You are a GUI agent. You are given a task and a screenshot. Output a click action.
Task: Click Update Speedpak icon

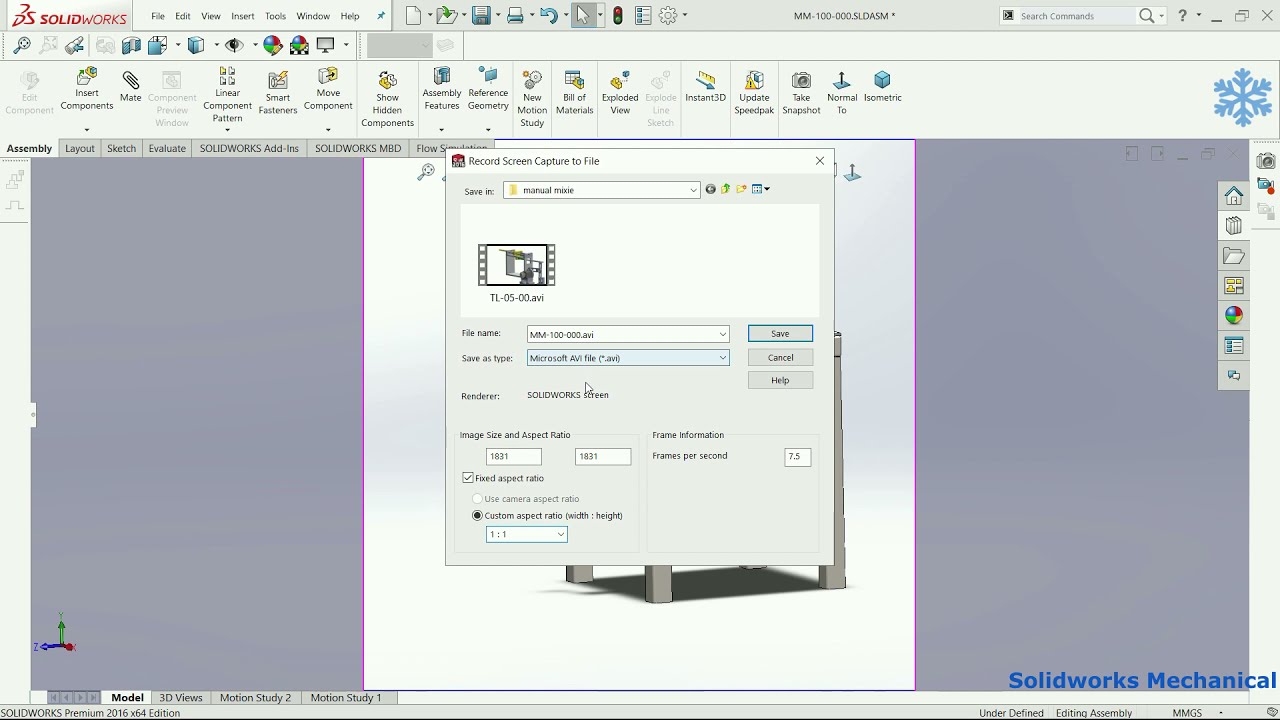point(754,92)
